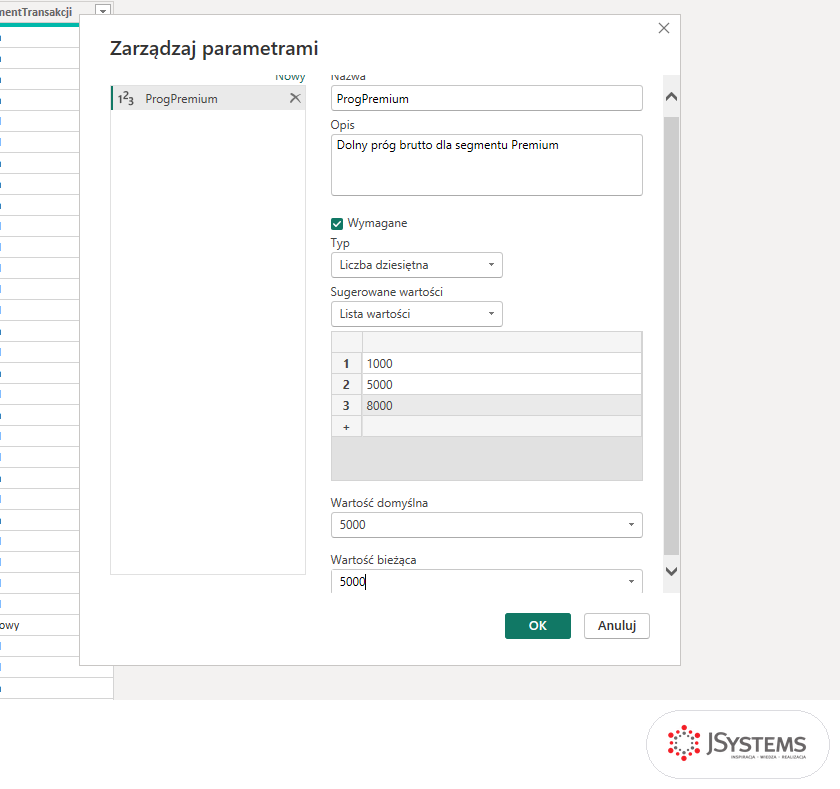Select the value 8000 in the list
Image resolution: width=840 pixels, height=789 pixels.
(x=501, y=405)
